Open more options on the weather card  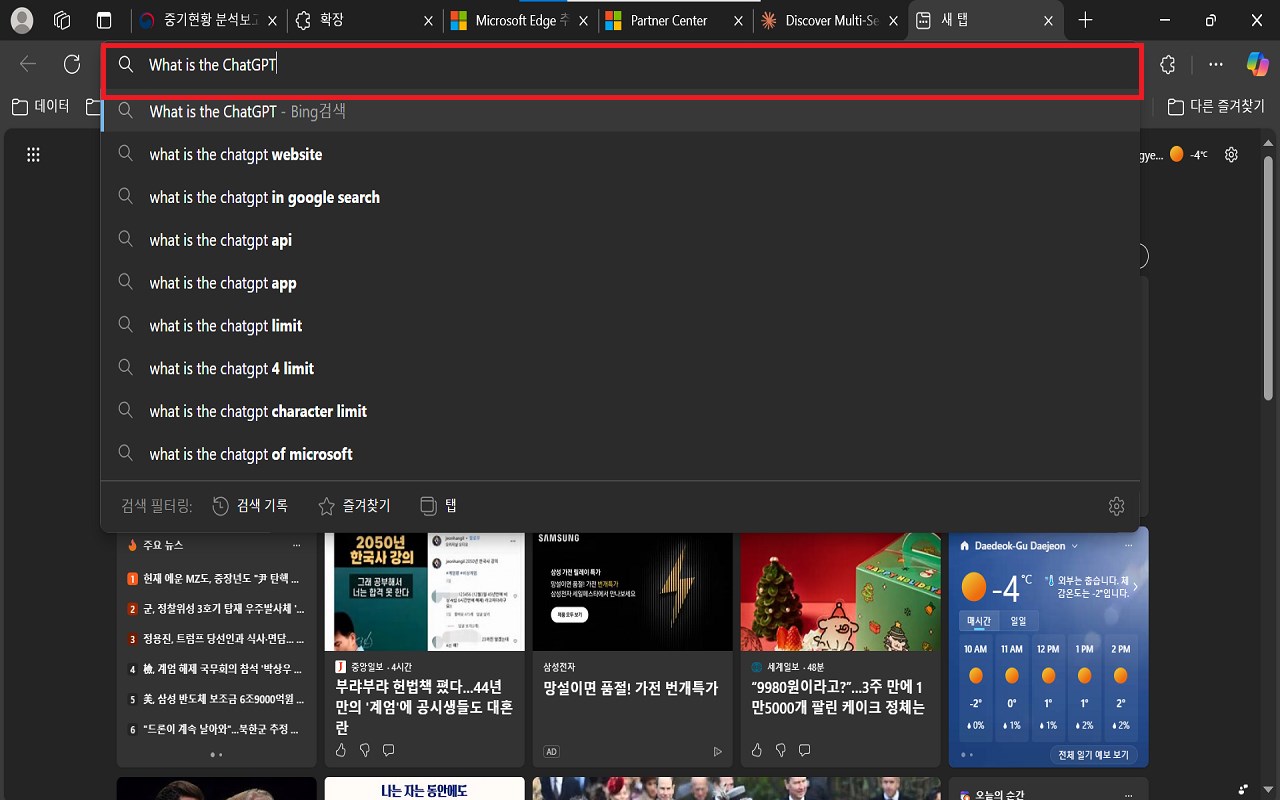point(1128,546)
